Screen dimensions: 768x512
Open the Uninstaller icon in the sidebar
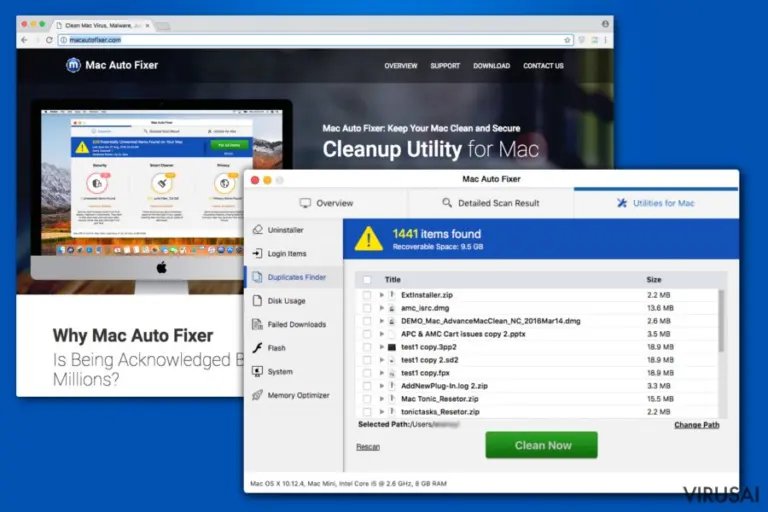click(258, 230)
